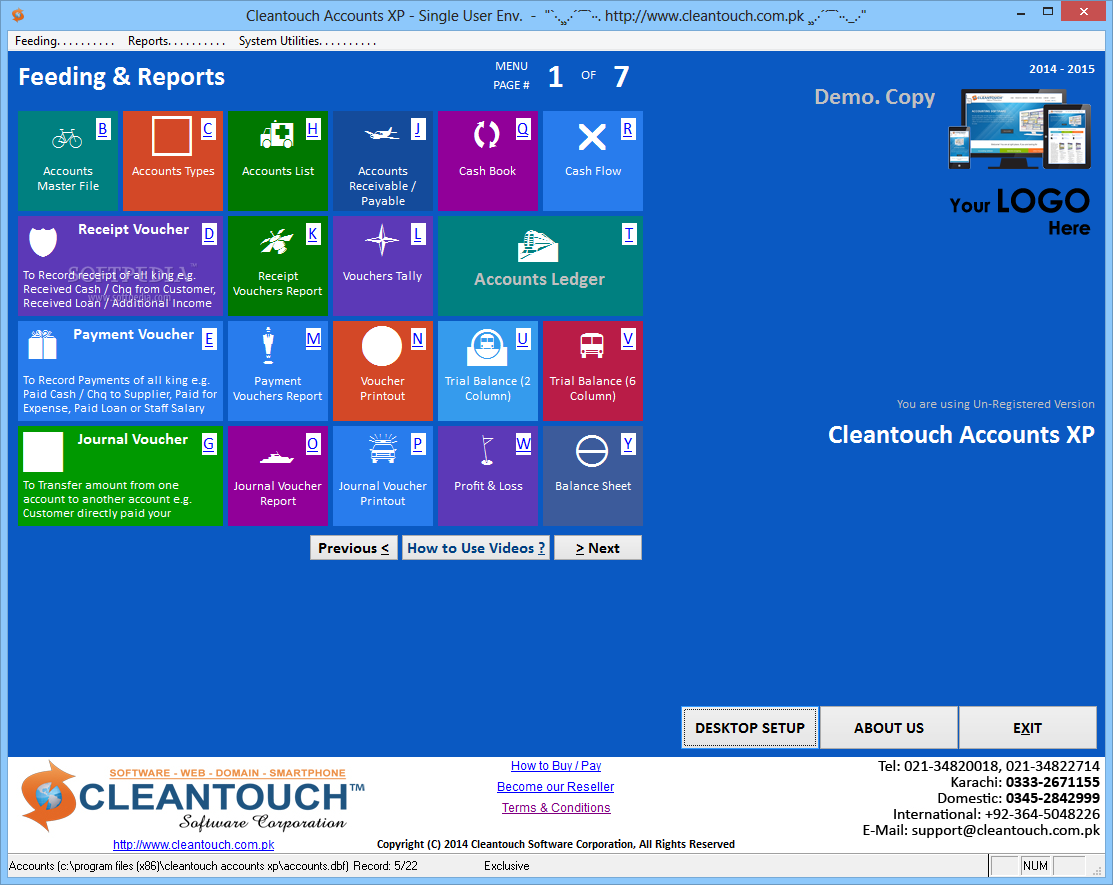Open the Cash Book tile
Screen dimensions: 1113x885
click(x=488, y=160)
